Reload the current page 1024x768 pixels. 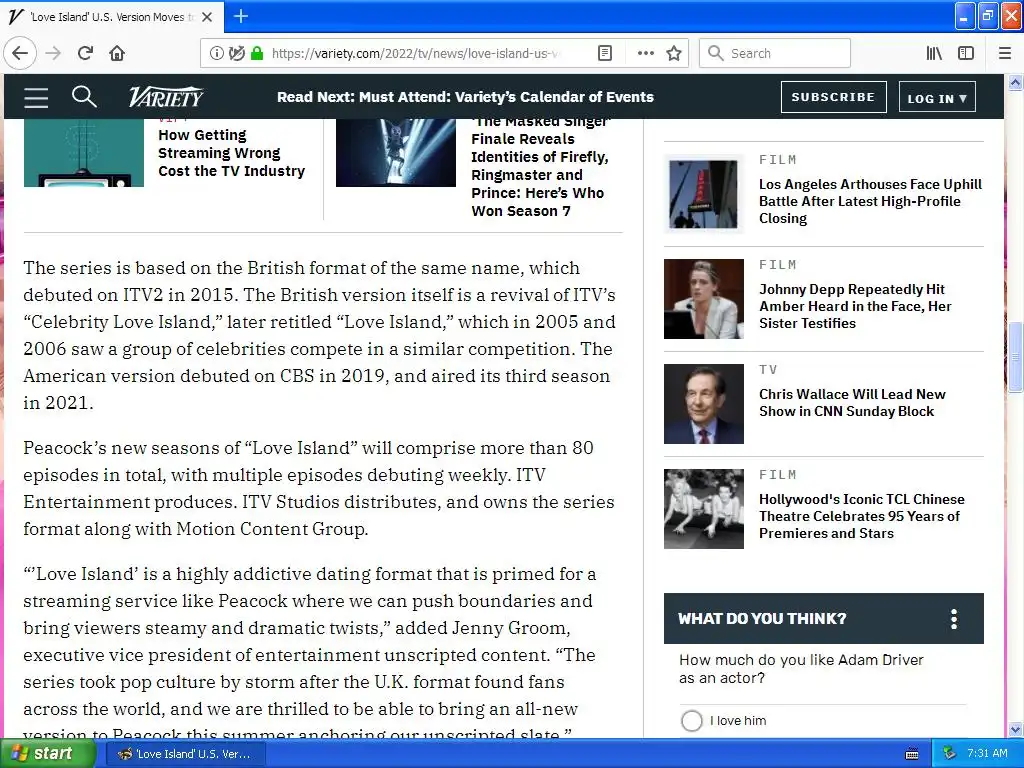(x=85, y=54)
